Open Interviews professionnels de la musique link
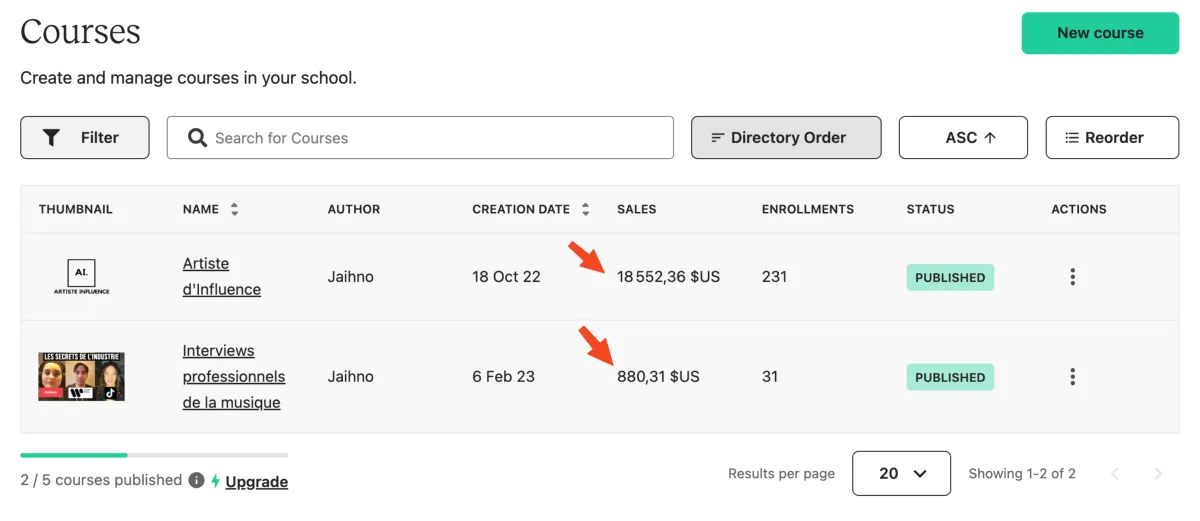This screenshot has width=1200, height=521. 234,377
